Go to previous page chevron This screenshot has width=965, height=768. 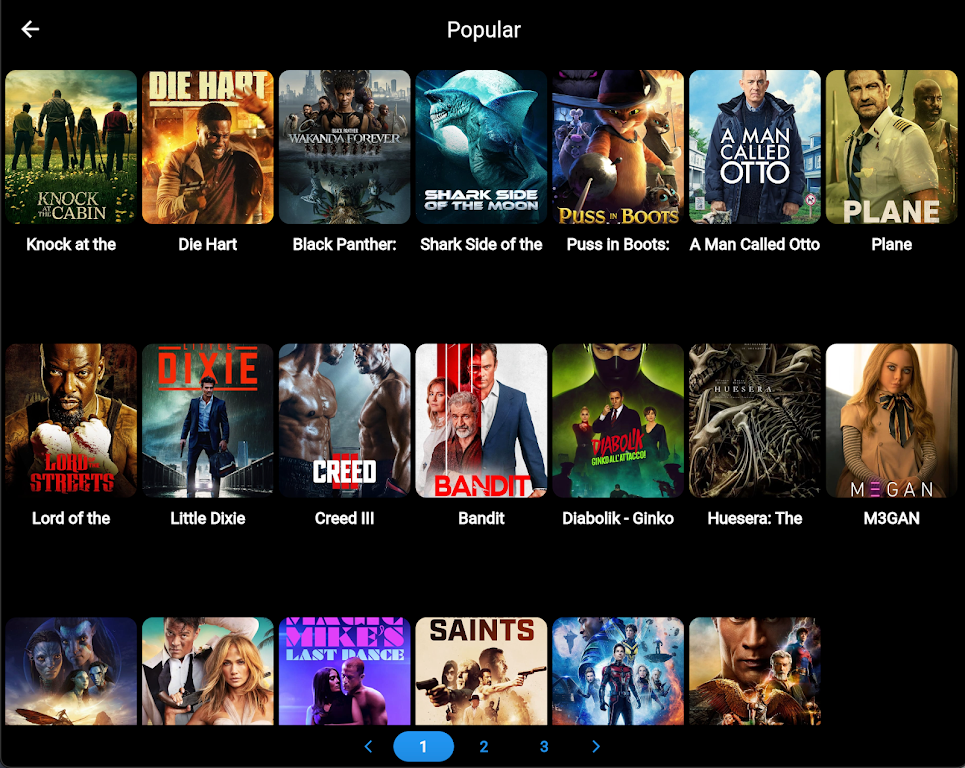point(369,747)
